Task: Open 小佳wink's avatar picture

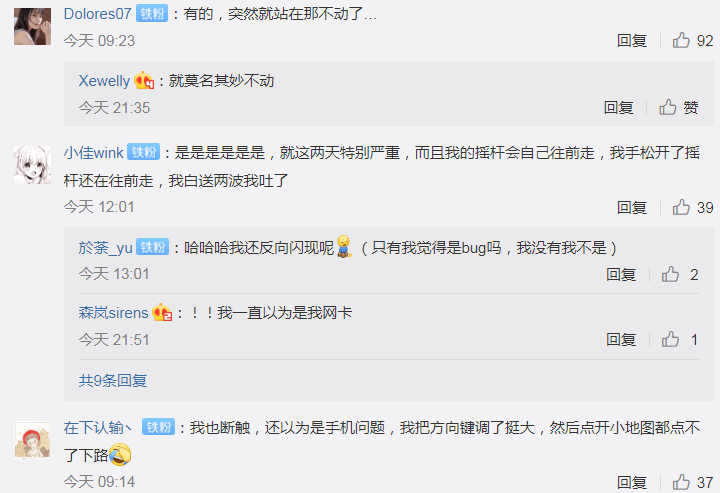Action: pyautogui.click(x=32, y=165)
